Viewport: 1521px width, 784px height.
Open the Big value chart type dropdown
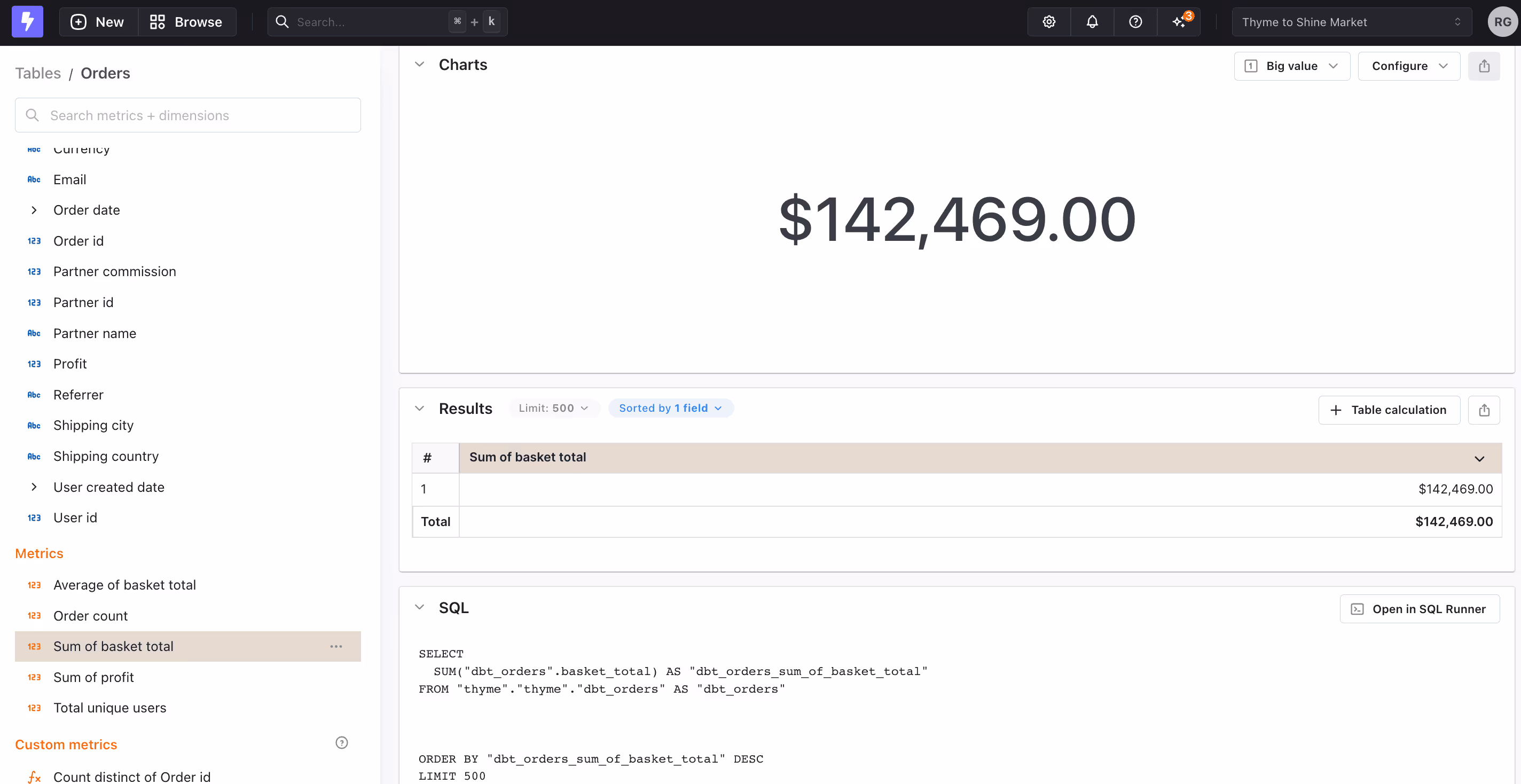tap(1291, 66)
